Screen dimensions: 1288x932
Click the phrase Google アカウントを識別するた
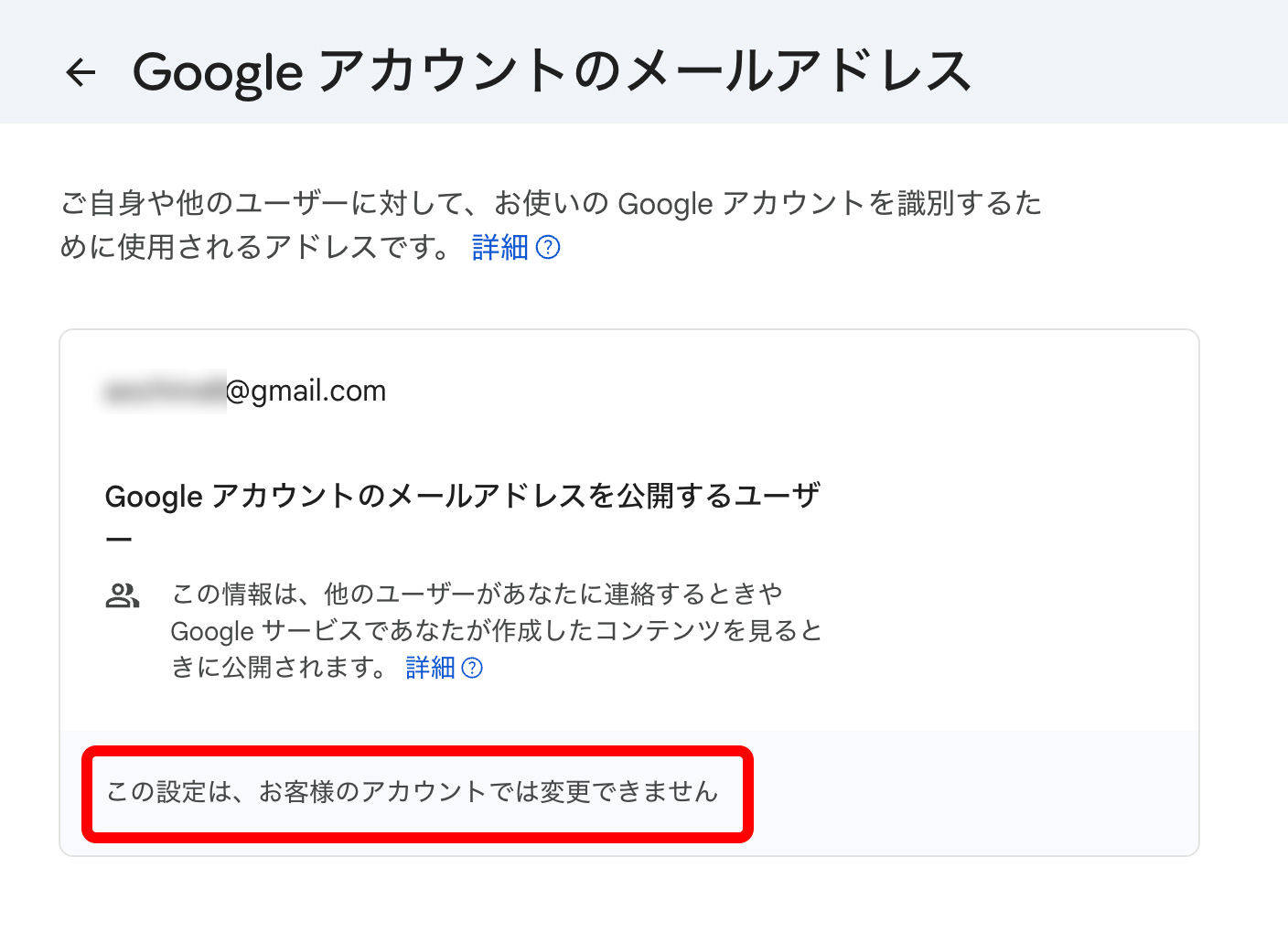click(829, 203)
